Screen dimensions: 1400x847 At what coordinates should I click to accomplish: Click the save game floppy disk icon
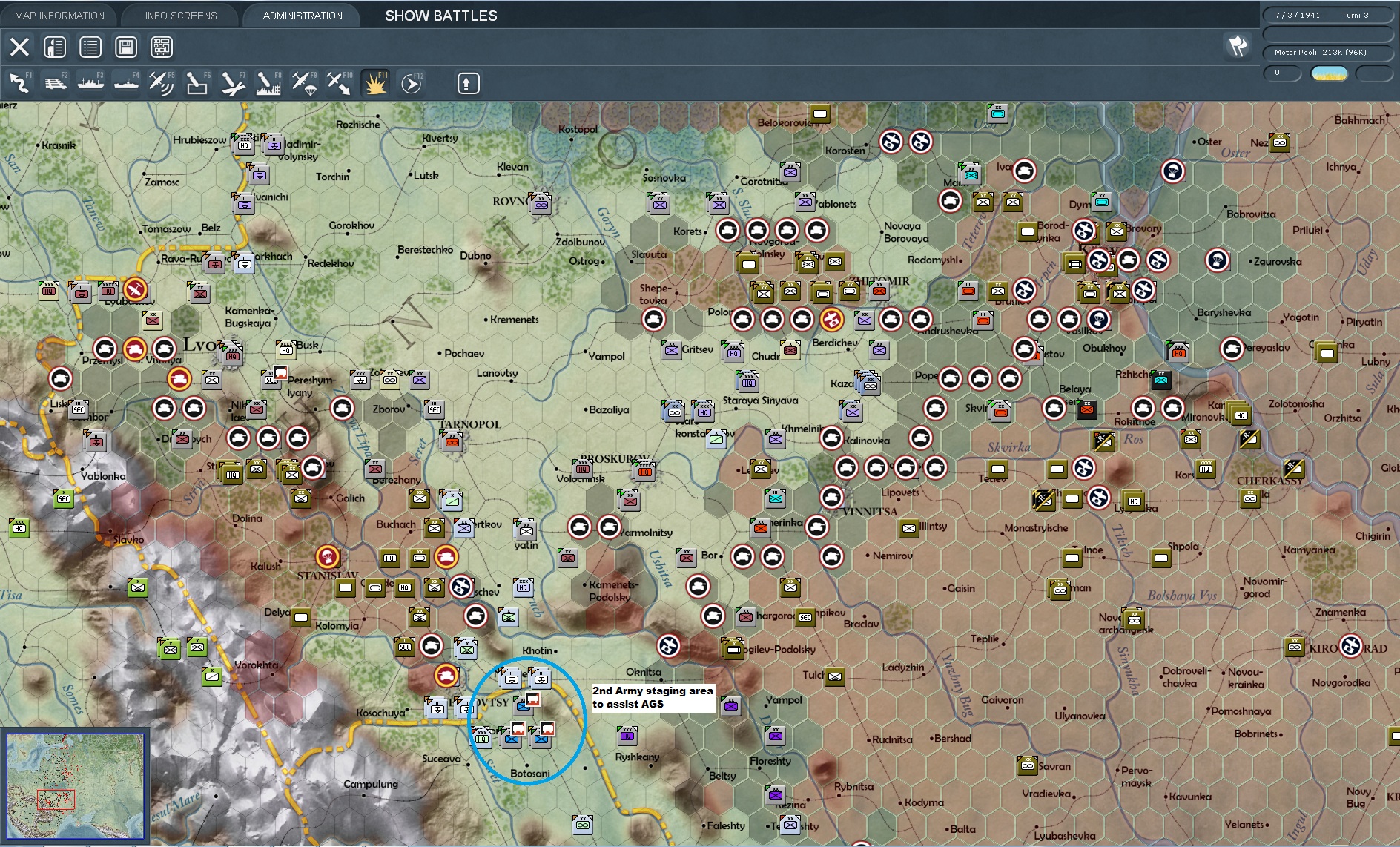(x=126, y=47)
